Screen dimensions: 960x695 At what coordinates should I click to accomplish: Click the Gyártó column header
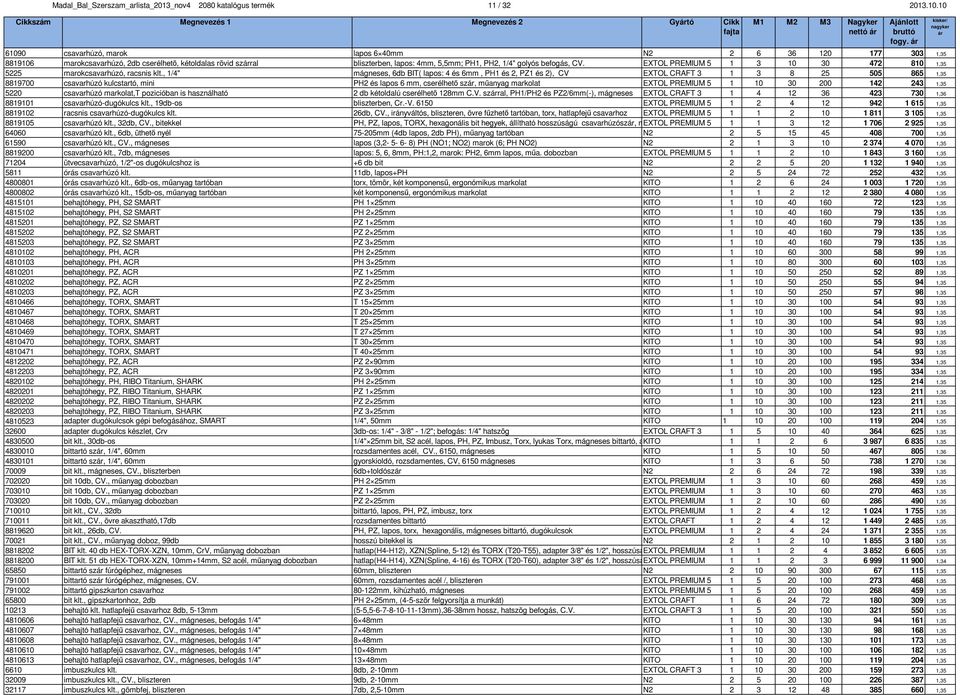(x=681, y=32)
